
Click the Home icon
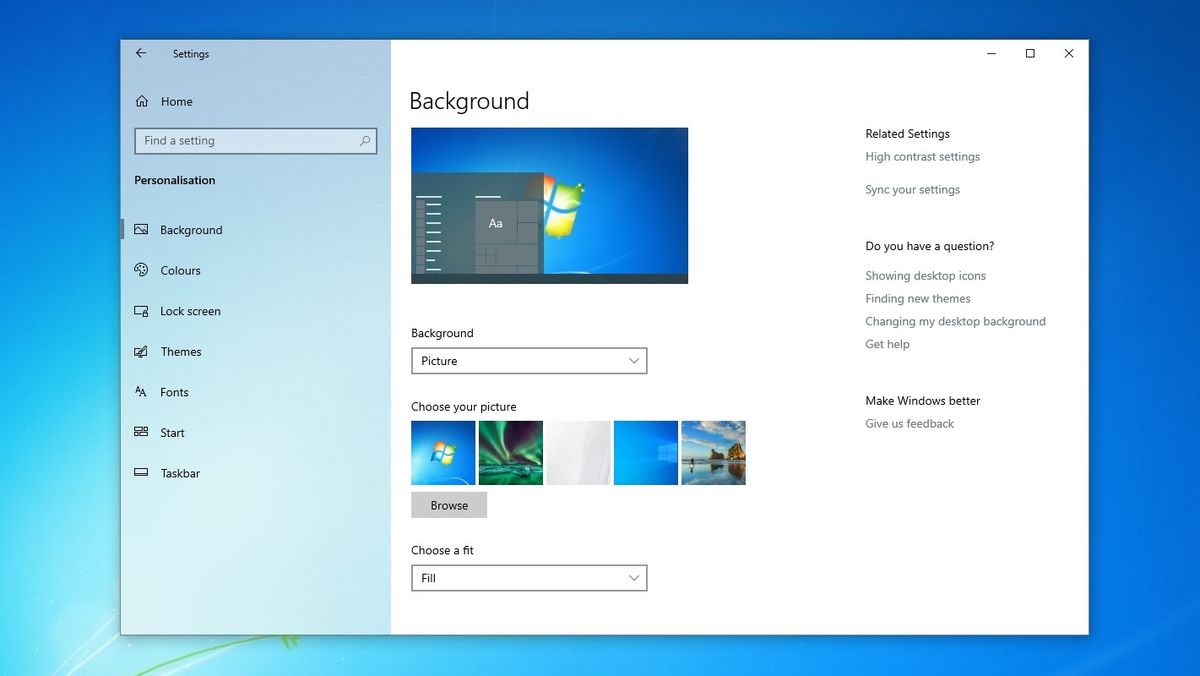point(141,101)
